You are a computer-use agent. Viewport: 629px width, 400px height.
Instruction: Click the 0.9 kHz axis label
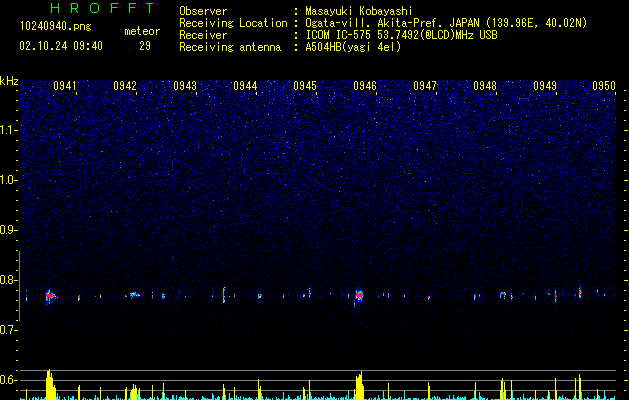[8, 230]
